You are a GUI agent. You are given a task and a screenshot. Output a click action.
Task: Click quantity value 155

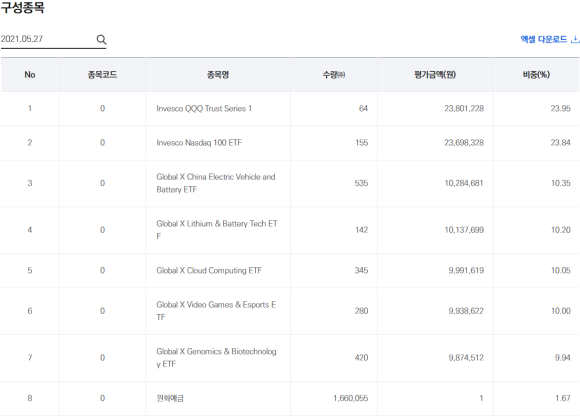click(362, 142)
